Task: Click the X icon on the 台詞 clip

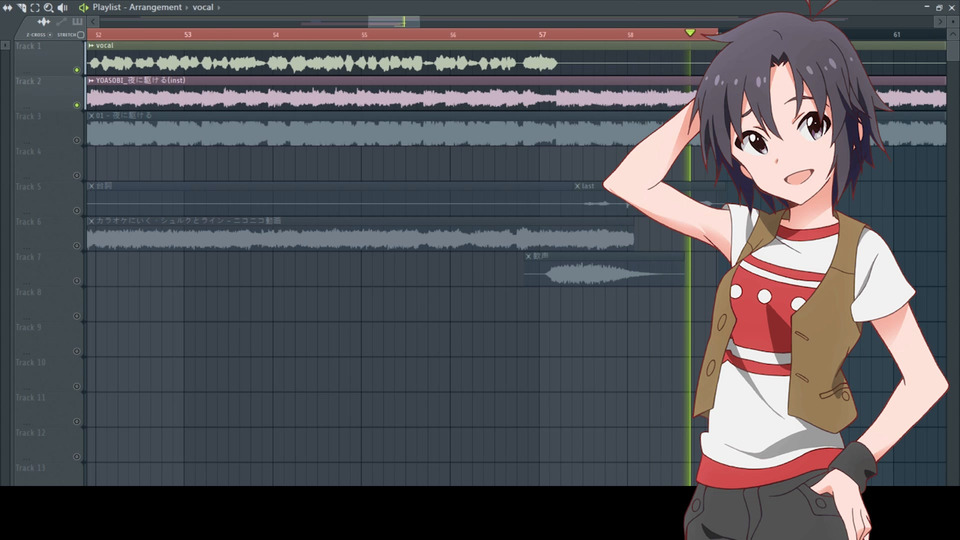Action: [91, 186]
